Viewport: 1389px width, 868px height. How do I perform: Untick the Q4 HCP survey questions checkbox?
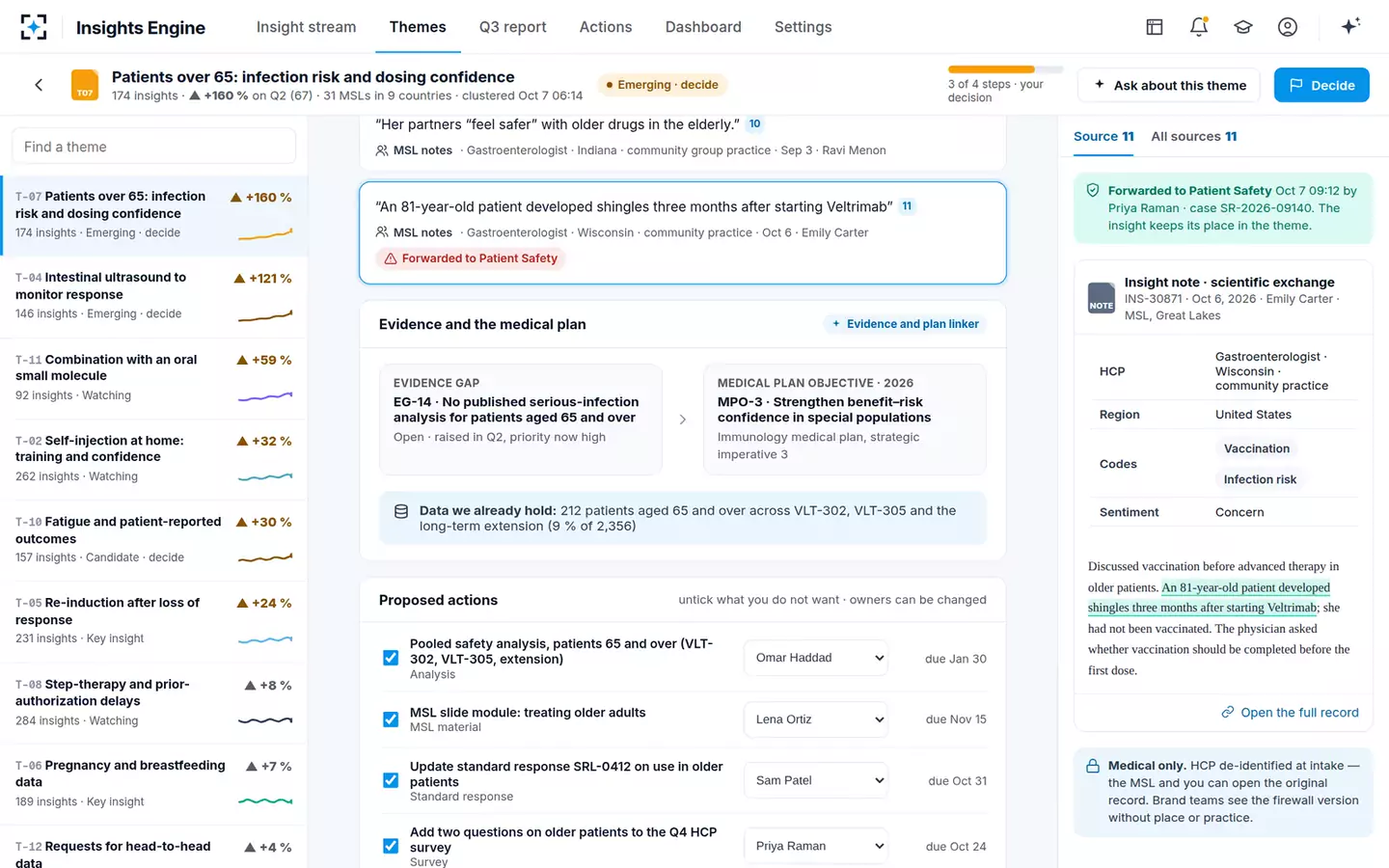391,846
